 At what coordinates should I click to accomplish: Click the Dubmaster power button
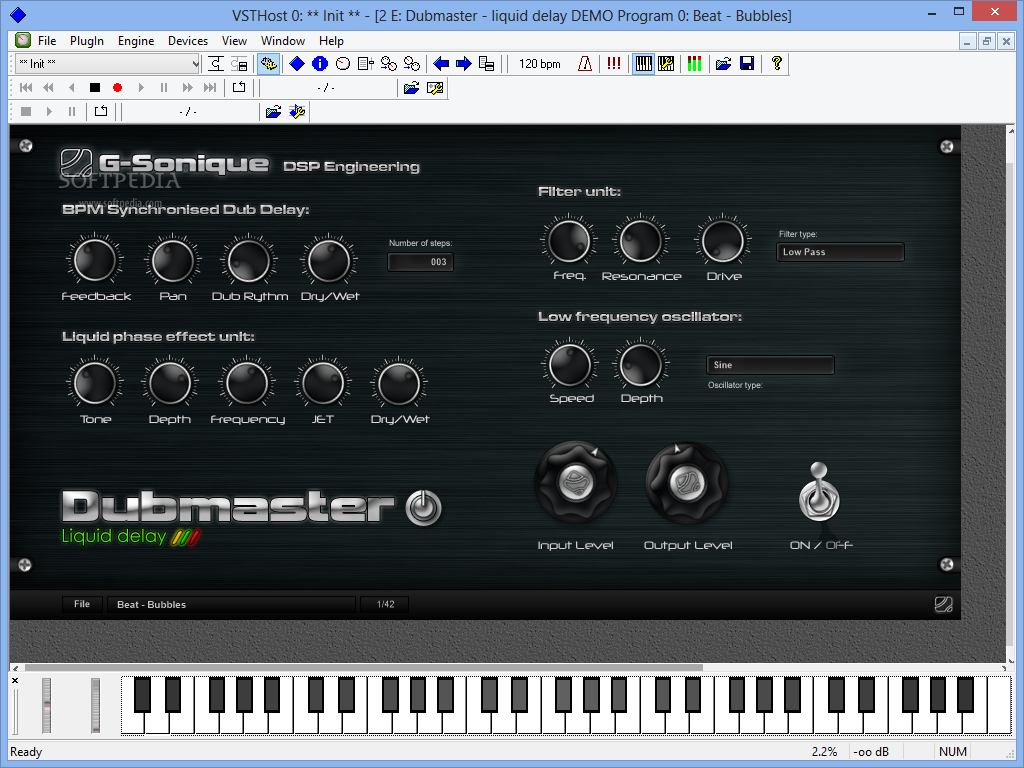coord(423,507)
